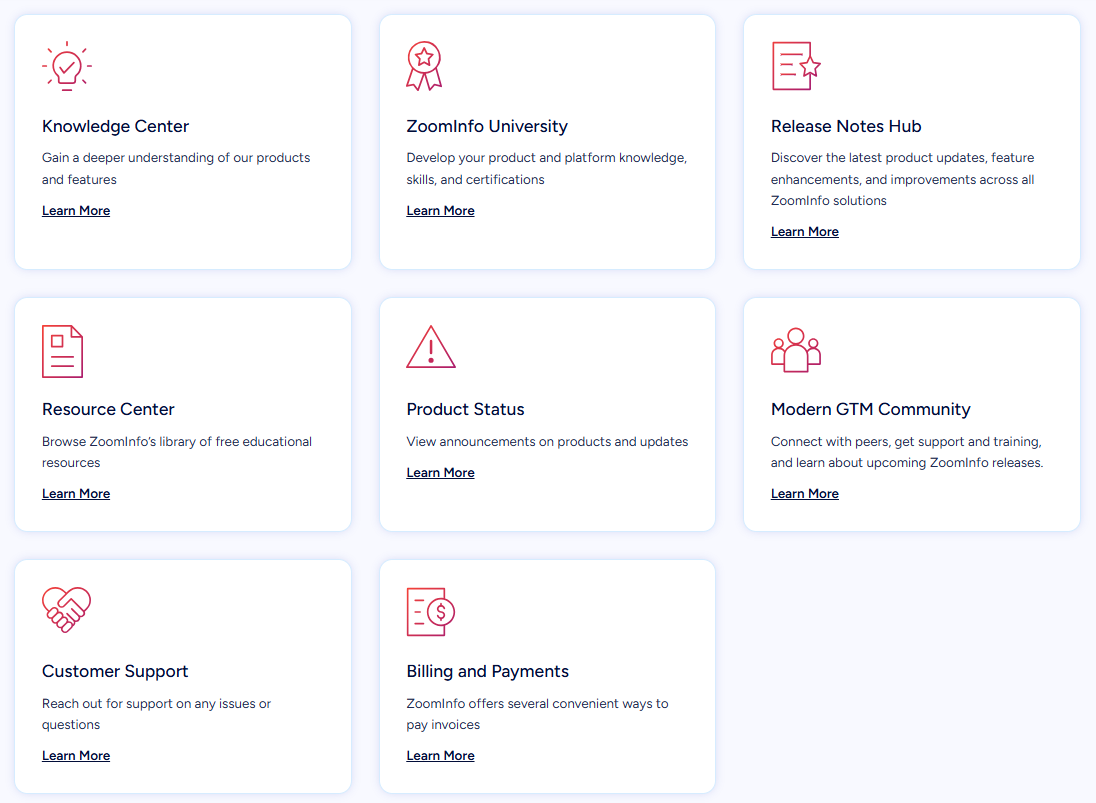Image resolution: width=1096 pixels, height=803 pixels.
Task: Follow Learn More link for Release Notes Hub
Action: coord(805,232)
